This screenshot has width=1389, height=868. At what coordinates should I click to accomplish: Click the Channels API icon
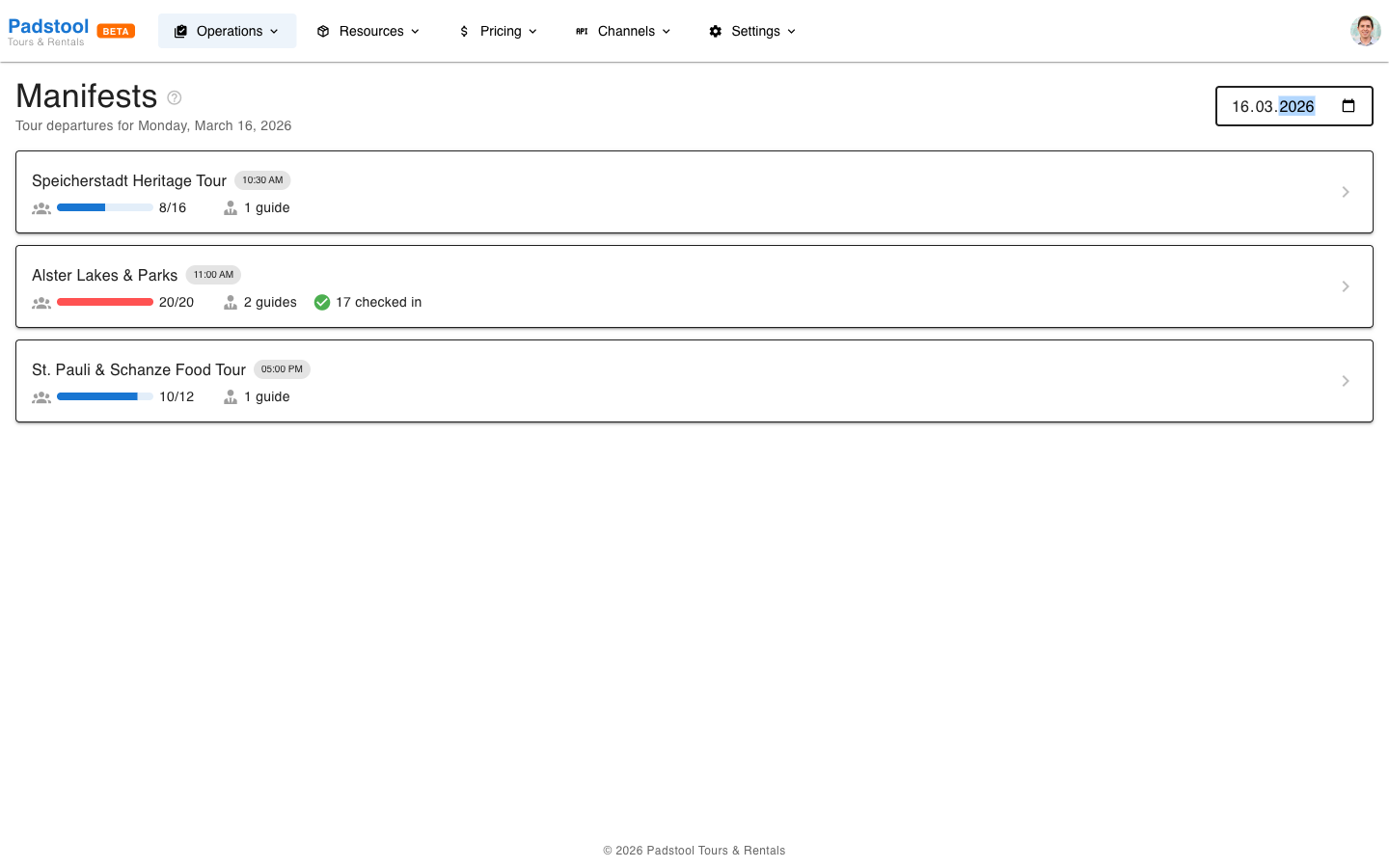click(x=582, y=31)
